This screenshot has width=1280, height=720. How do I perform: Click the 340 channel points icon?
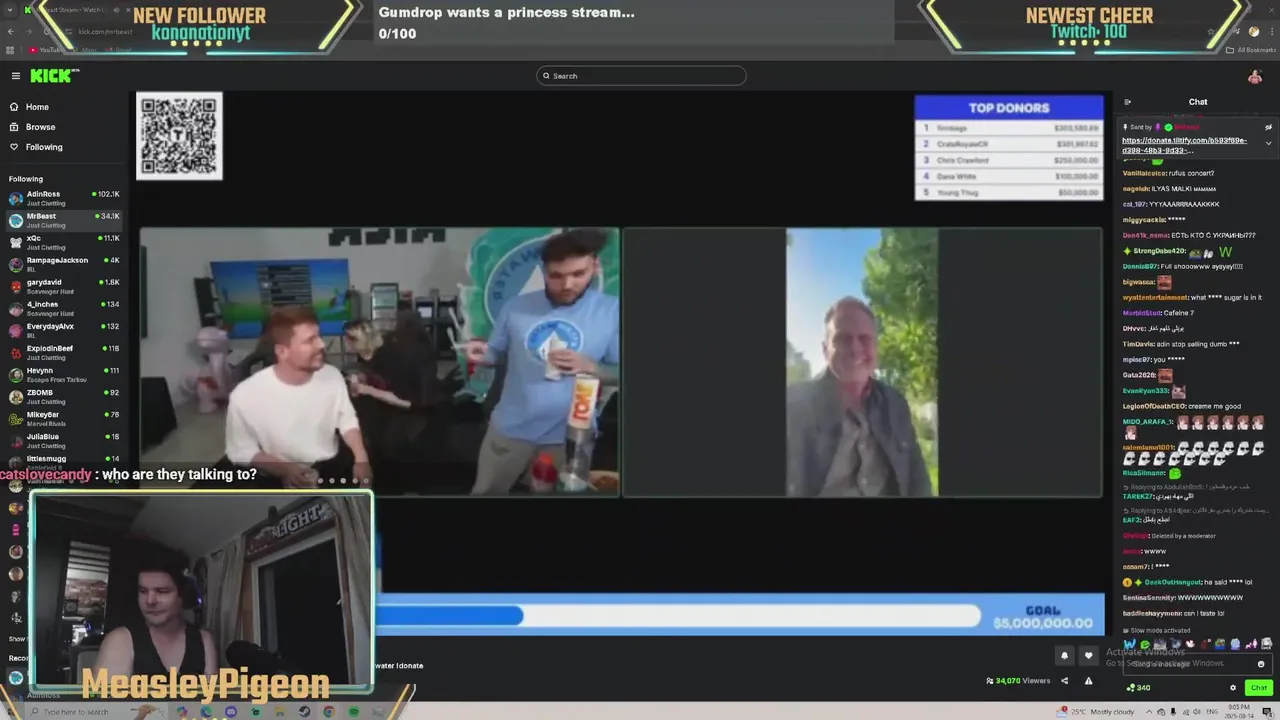point(1138,688)
